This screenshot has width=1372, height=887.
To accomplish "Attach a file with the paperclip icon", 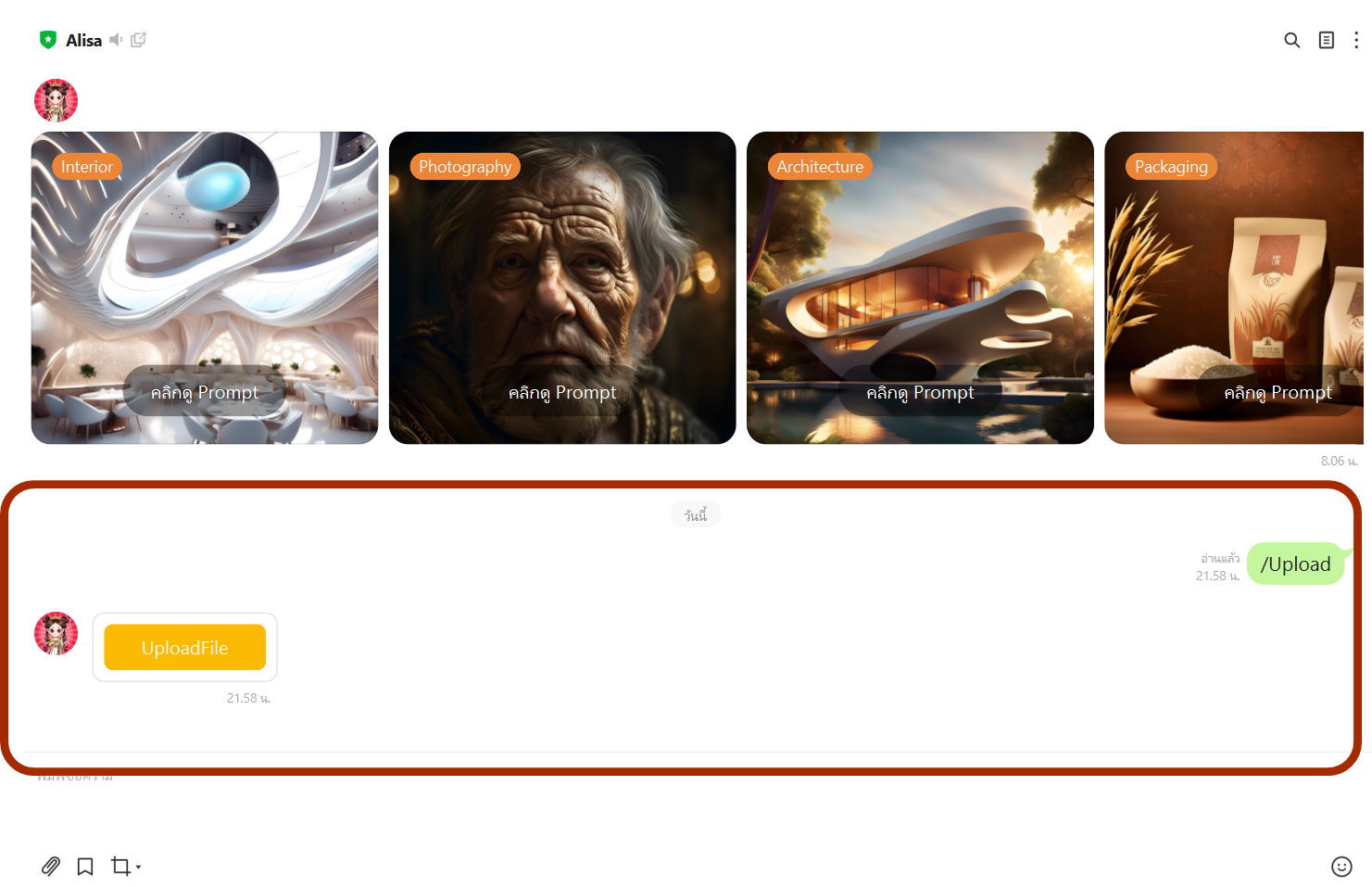I will pyautogui.click(x=51, y=867).
